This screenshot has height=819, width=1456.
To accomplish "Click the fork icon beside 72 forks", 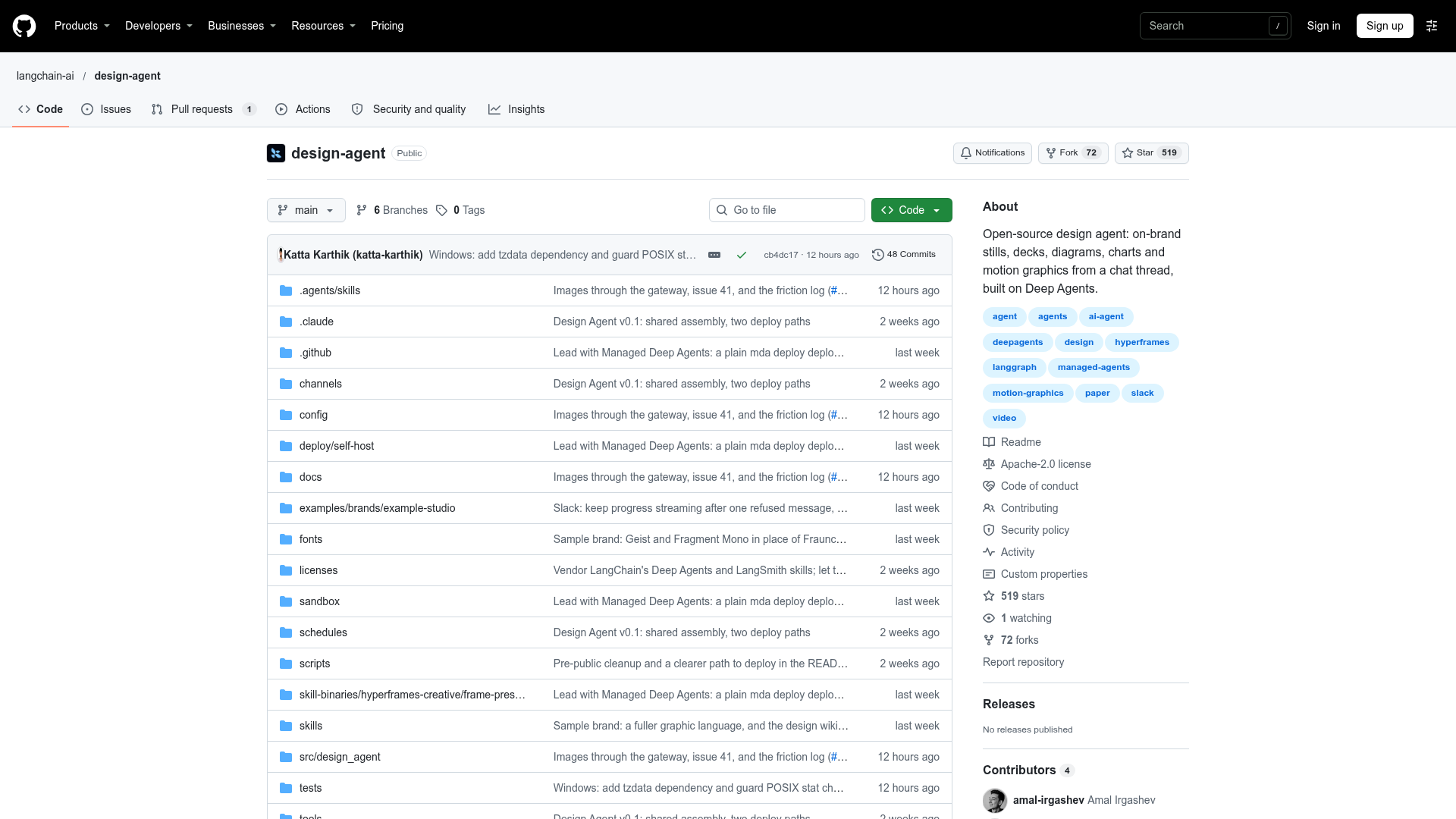I will click(989, 640).
